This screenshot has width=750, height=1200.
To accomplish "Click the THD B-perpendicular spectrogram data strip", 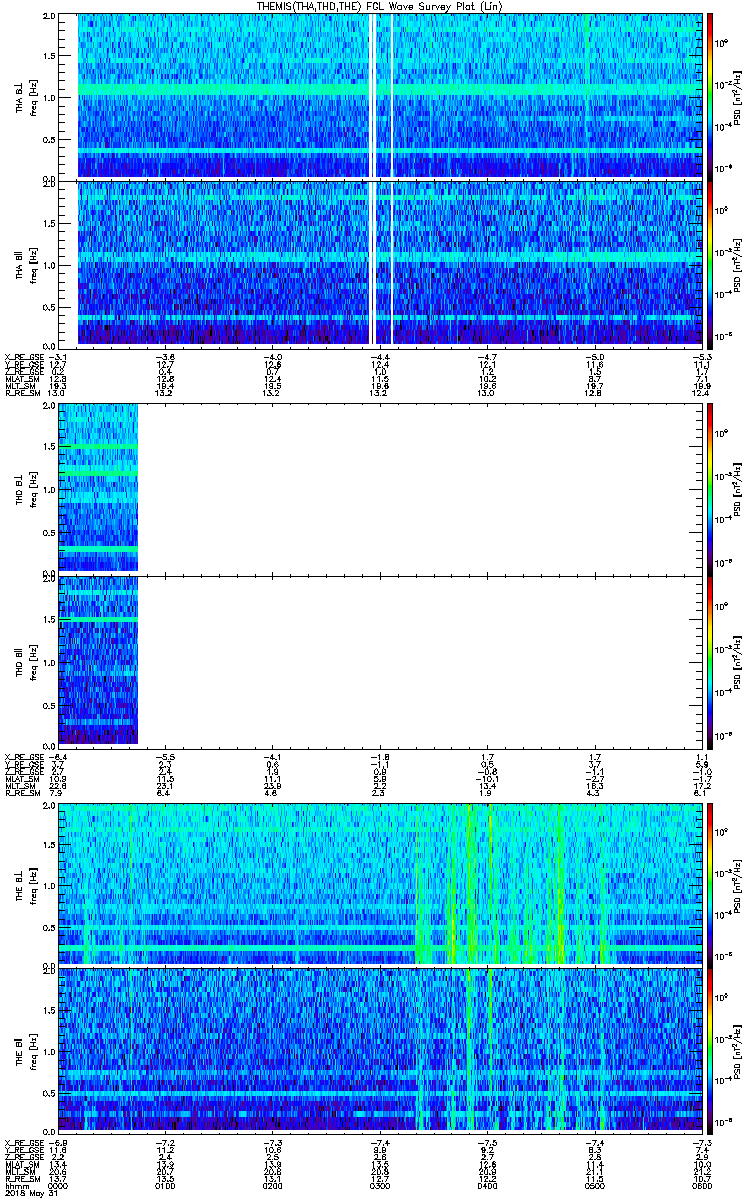I will pos(97,488).
